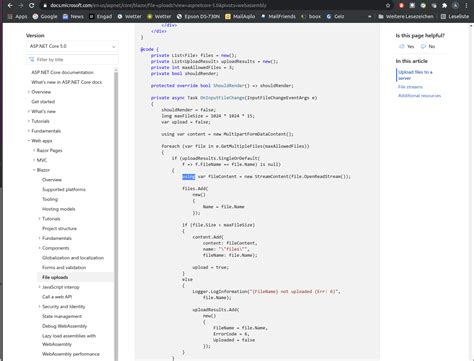Open Globalization and localization page
The height and width of the screenshot is (361, 474).
[x=73, y=258]
